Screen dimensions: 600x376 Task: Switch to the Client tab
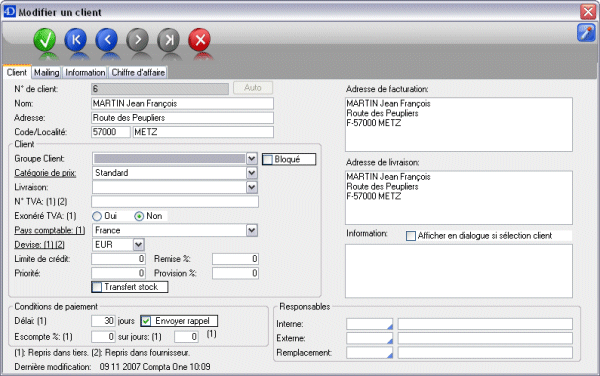[x=17, y=72]
